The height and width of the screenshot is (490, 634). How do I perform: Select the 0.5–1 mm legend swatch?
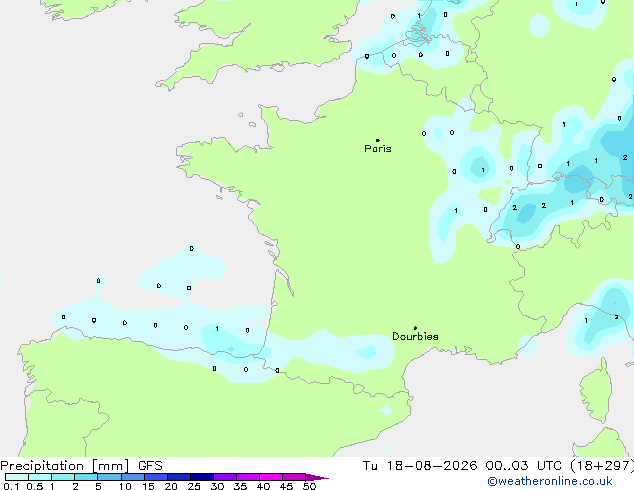[x=40, y=477]
